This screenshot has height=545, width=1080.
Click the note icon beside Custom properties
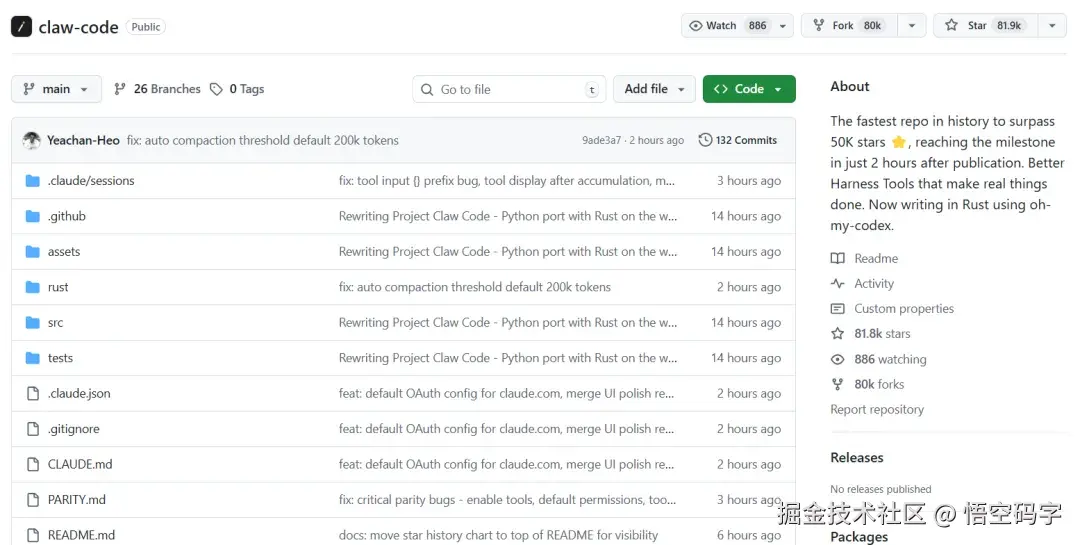pyautogui.click(x=838, y=309)
